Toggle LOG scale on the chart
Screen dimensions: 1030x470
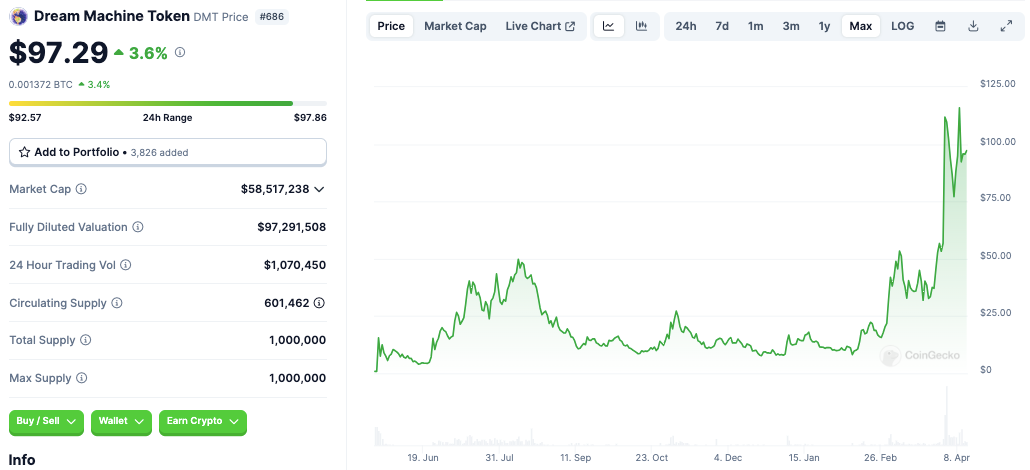903,26
